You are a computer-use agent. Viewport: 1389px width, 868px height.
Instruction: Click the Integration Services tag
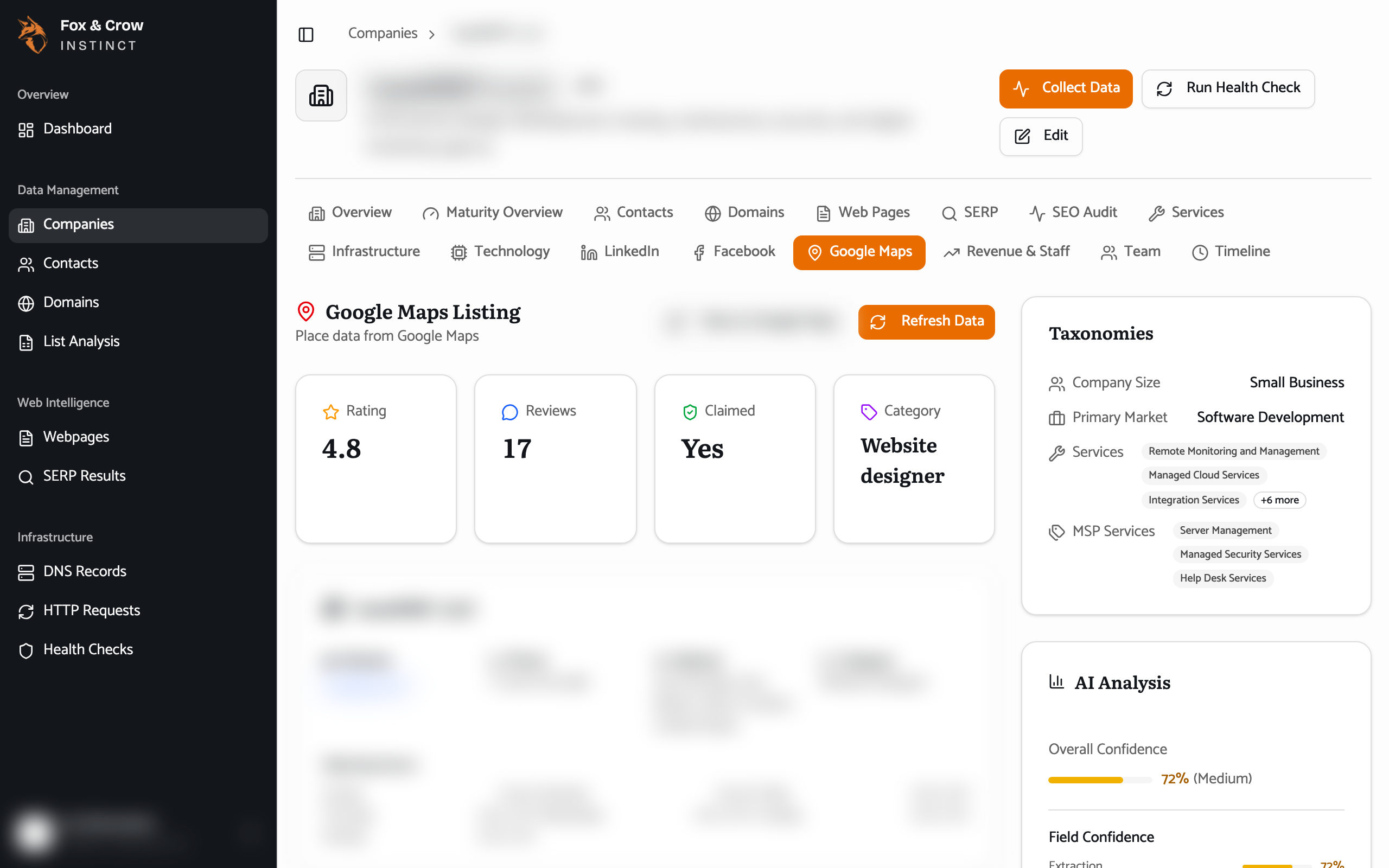1193,500
